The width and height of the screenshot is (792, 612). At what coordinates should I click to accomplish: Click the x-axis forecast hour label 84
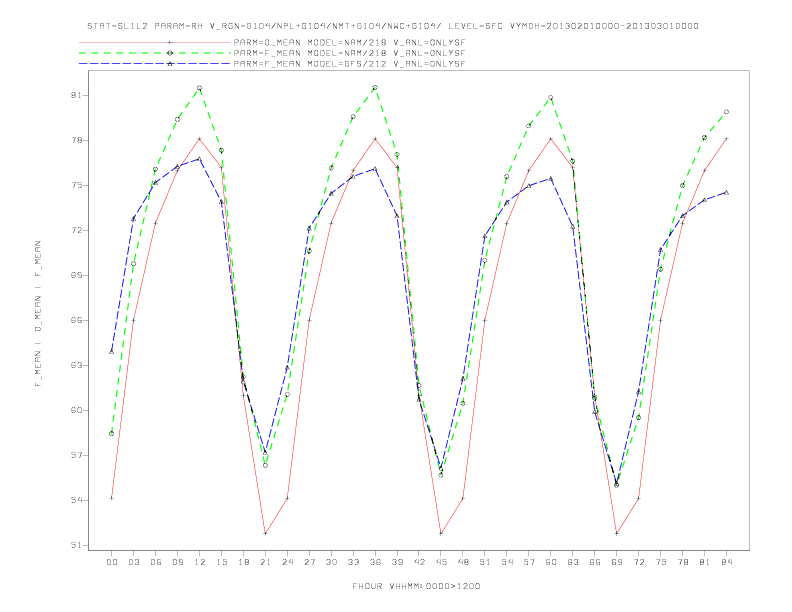[726, 562]
